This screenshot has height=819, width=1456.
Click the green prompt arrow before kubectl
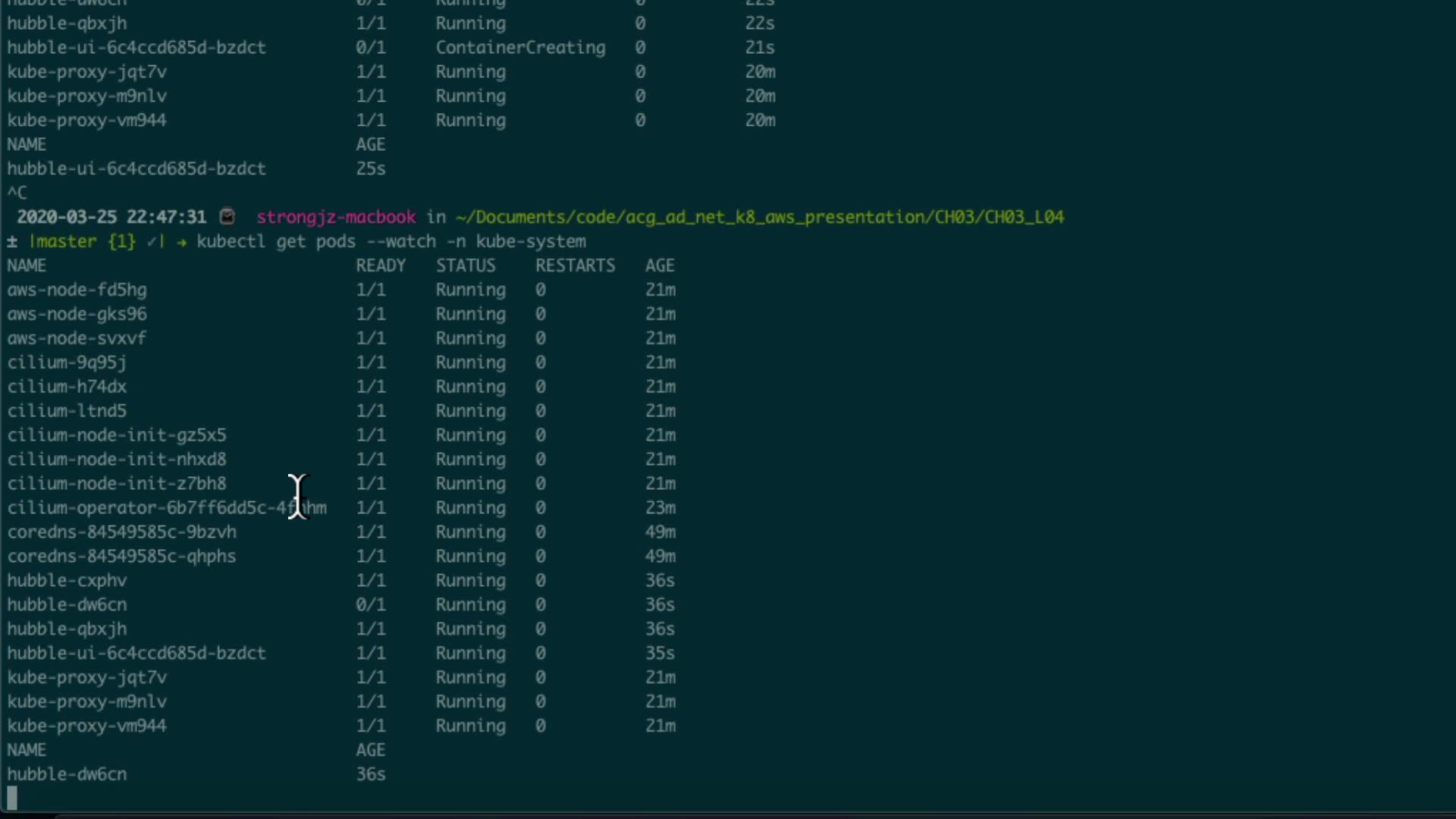181,242
